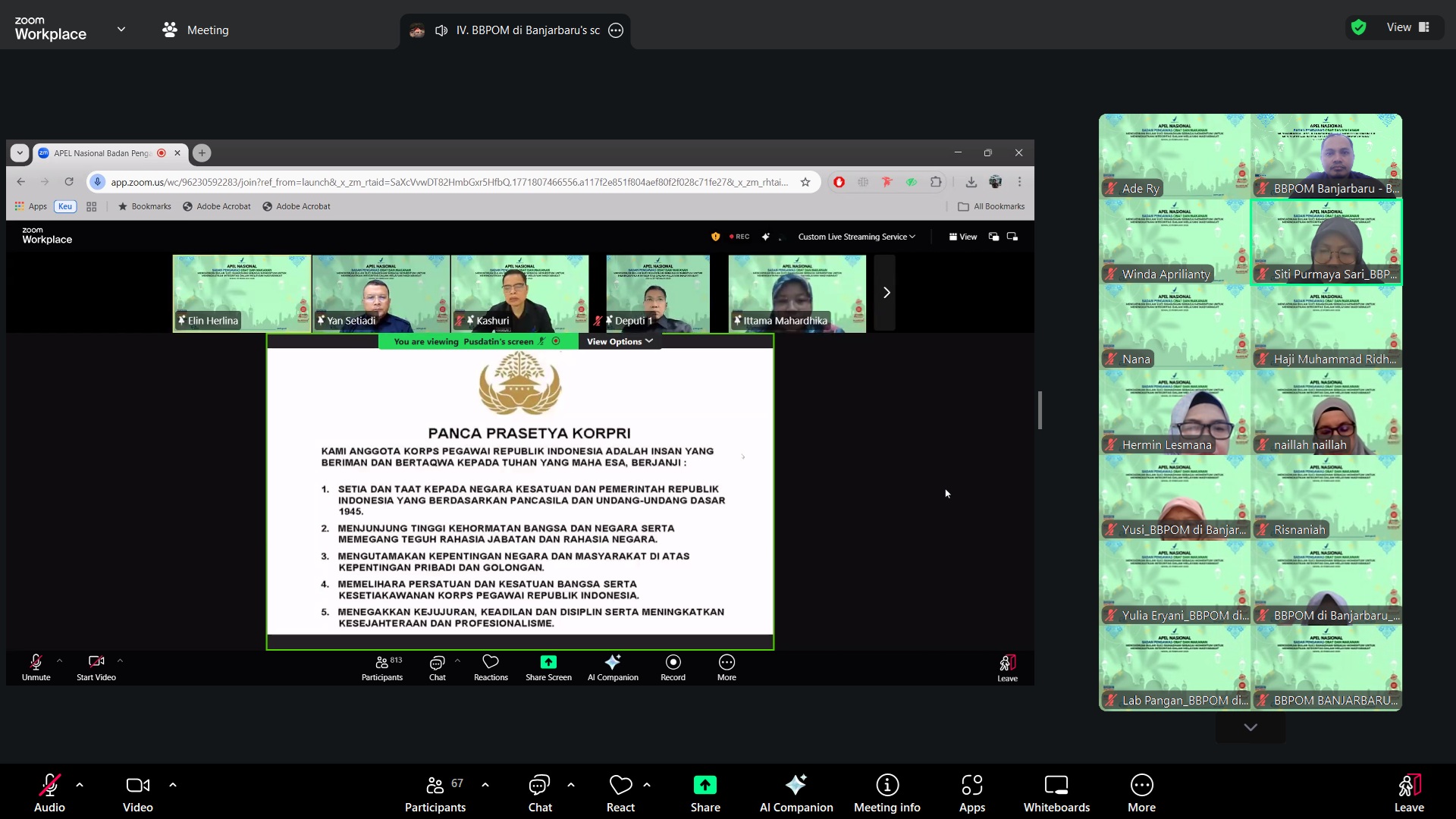Click the green Share button
This screenshot has height=819, width=1456.
click(x=704, y=792)
